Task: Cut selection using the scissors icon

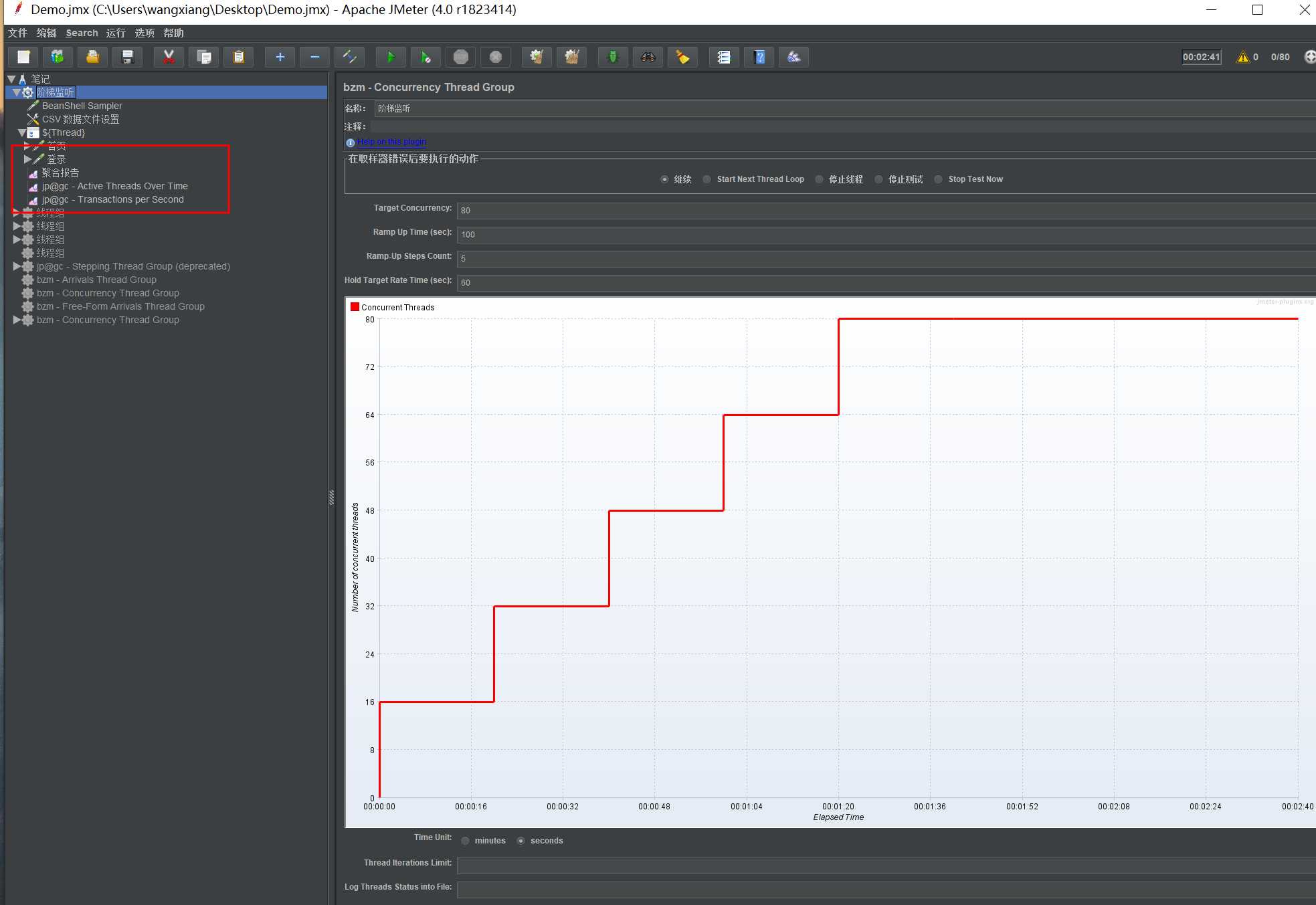Action: tap(169, 57)
